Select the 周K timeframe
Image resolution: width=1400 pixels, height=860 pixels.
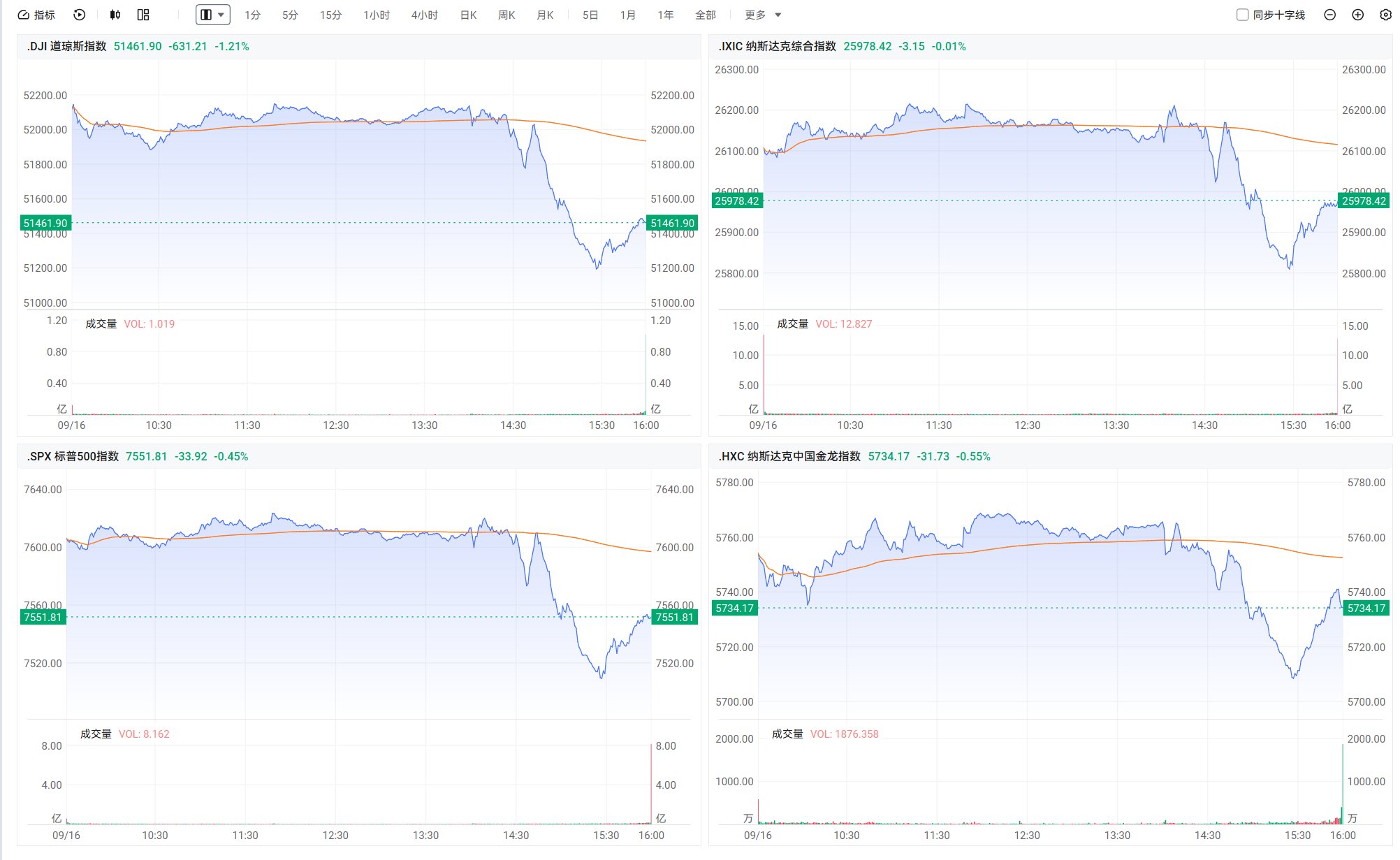tap(506, 15)
